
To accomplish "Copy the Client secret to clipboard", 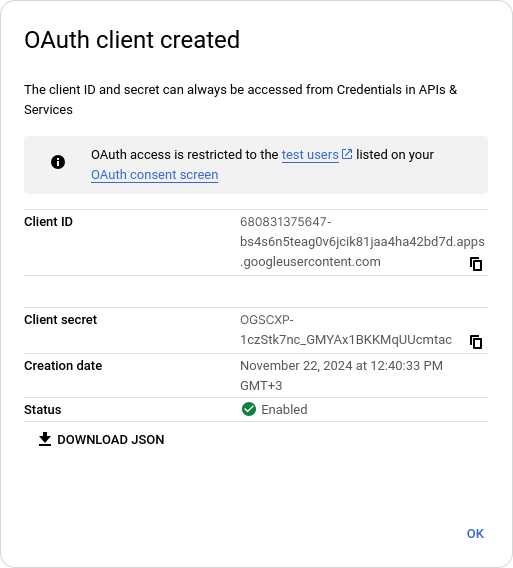I will click(476, 342).
